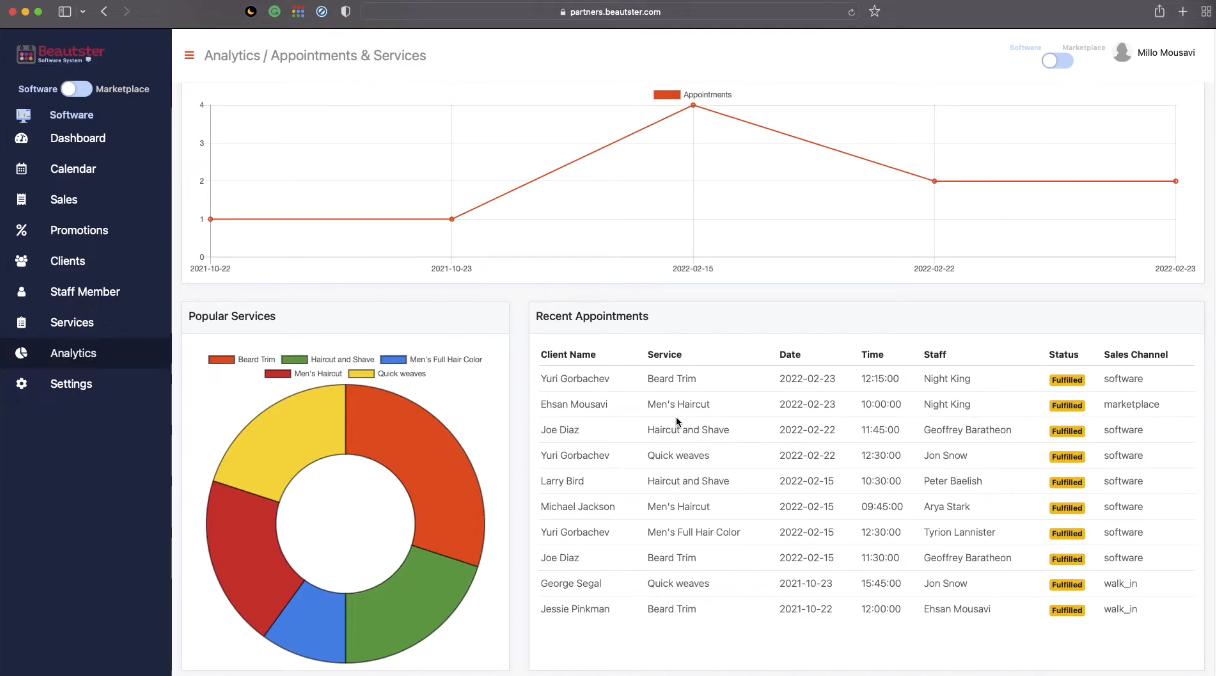Open the Sales menu item
Image resolution: width=1216 pixels, height=676 pixels.
pyautogui.click(x=64, y=200)
